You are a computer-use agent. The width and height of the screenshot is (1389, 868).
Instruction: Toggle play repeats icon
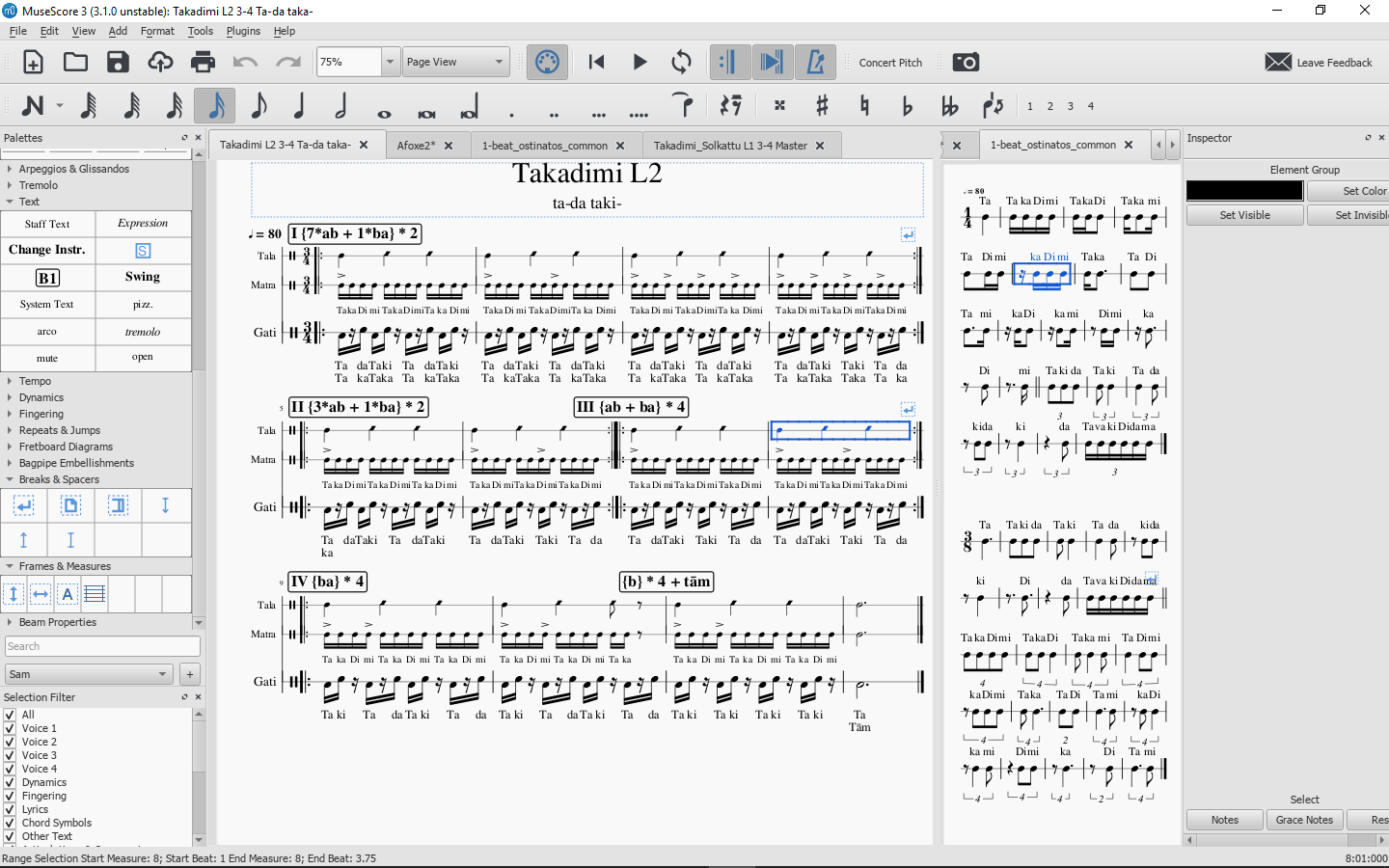pos(728,63)
